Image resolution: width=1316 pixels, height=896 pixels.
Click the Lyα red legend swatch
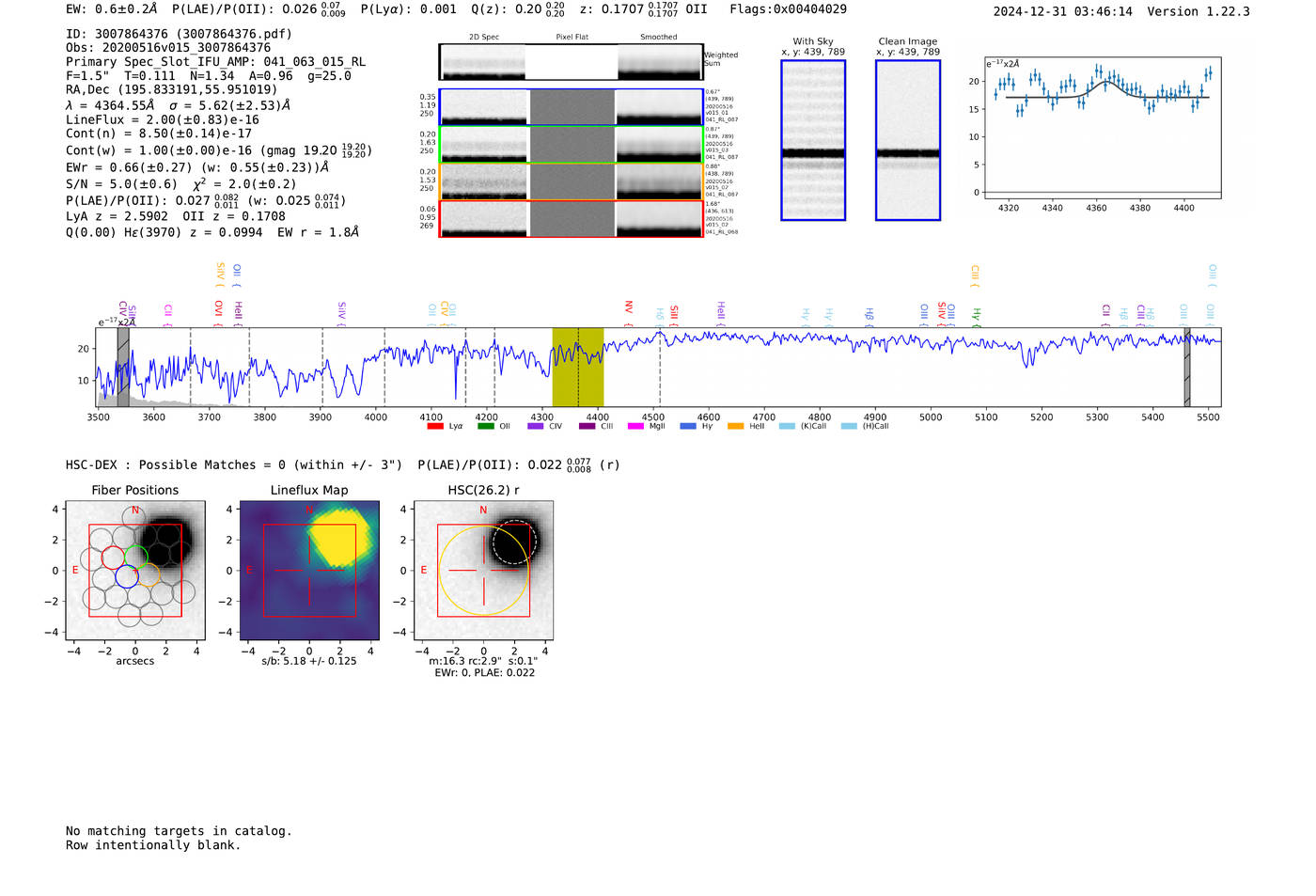click(x=435, y=426)
